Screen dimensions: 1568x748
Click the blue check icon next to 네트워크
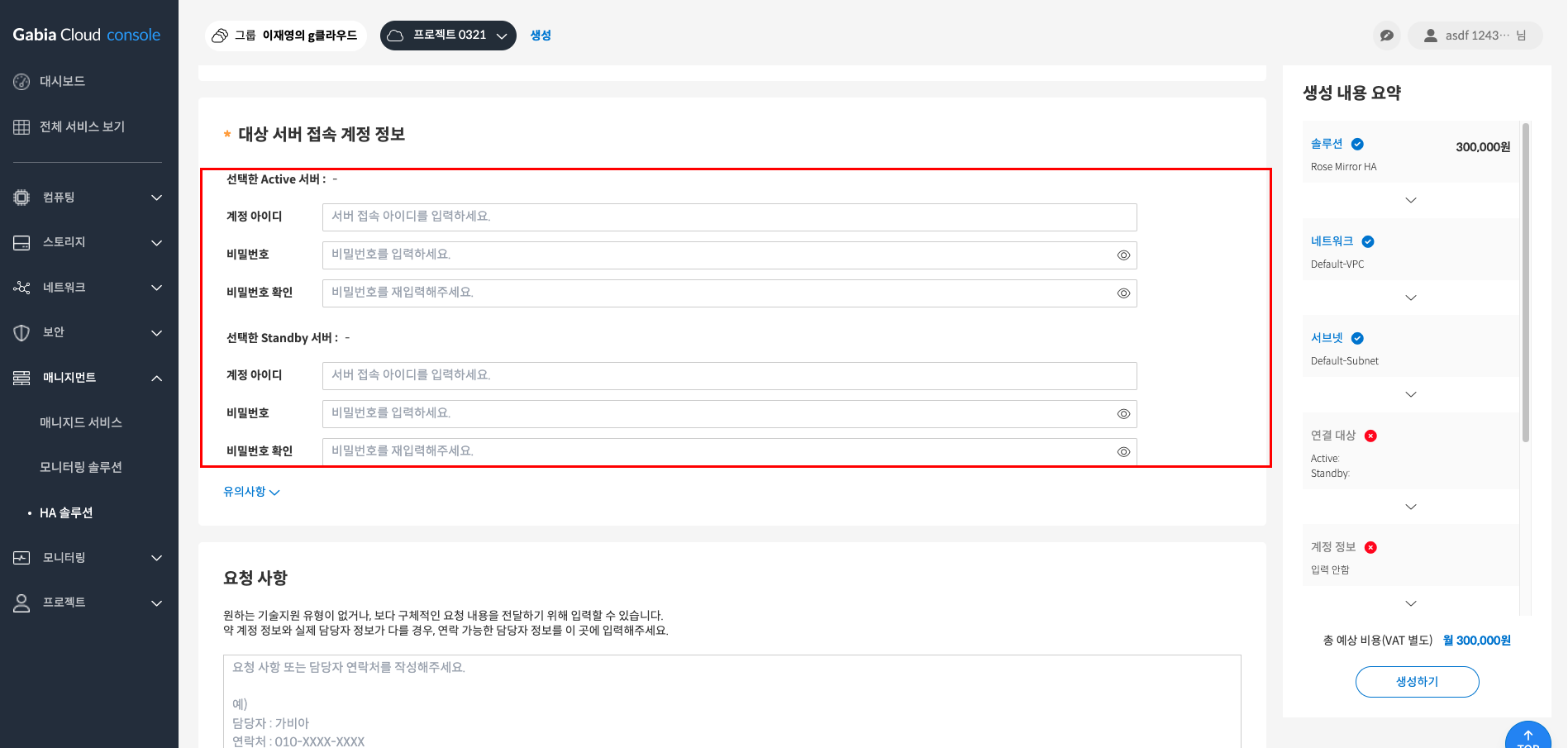tap(1368, 241)
